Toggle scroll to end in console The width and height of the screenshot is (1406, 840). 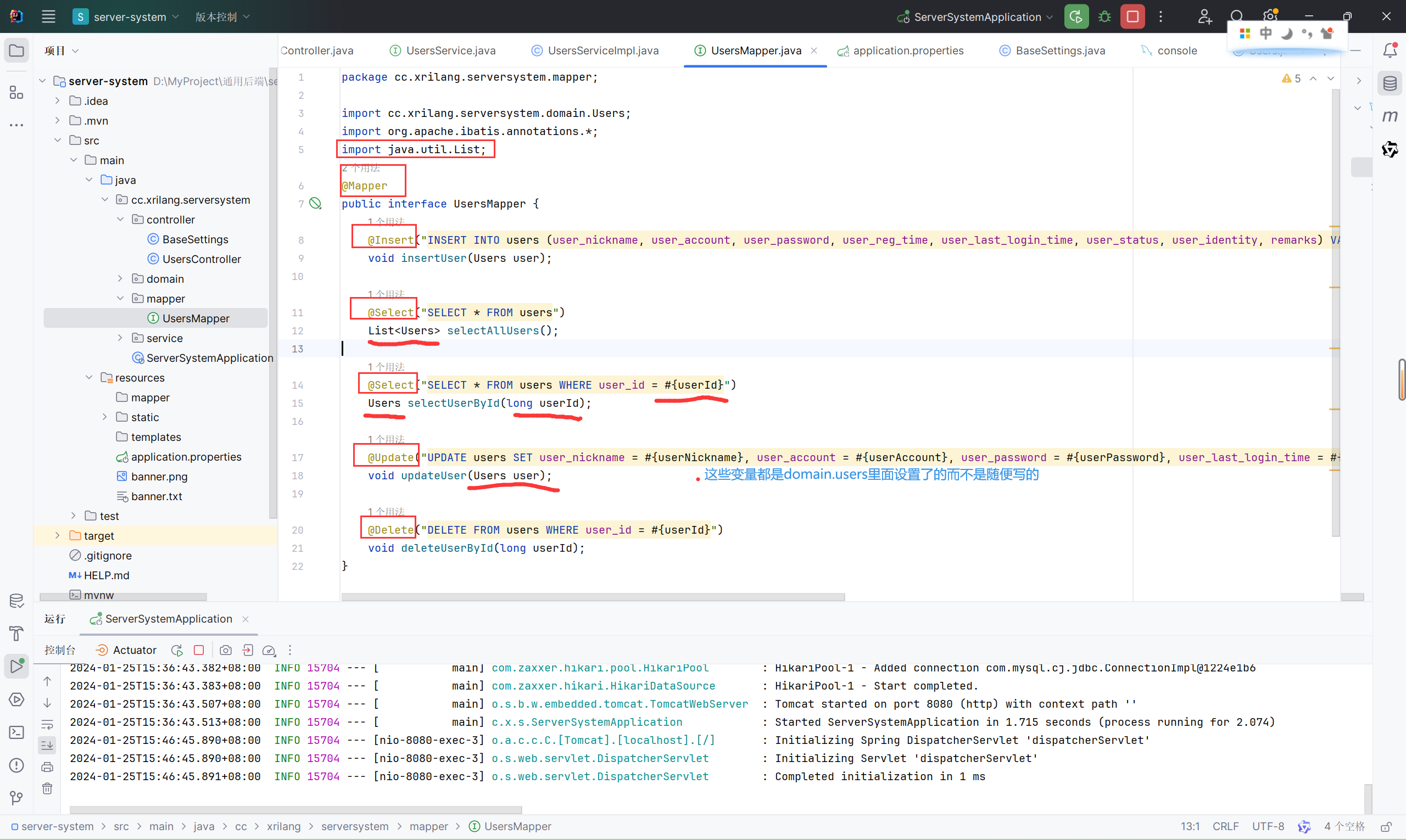(x=47, y=746)
